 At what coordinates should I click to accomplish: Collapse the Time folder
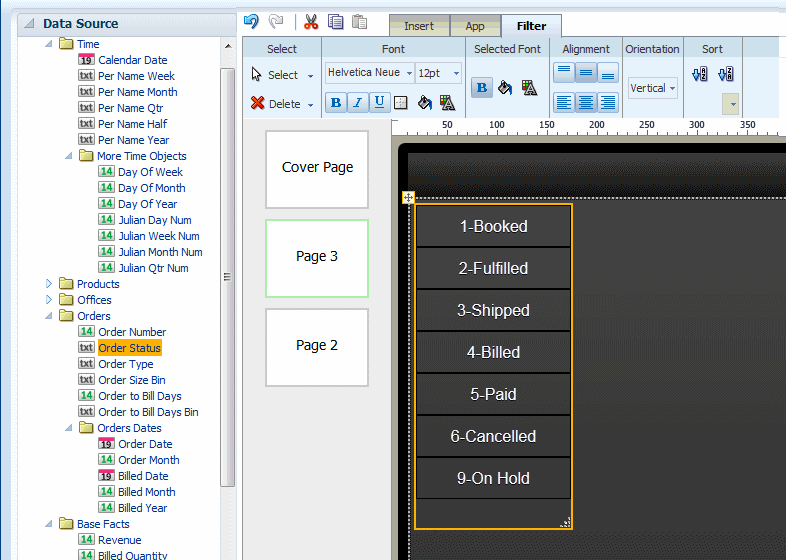(49, 44)
